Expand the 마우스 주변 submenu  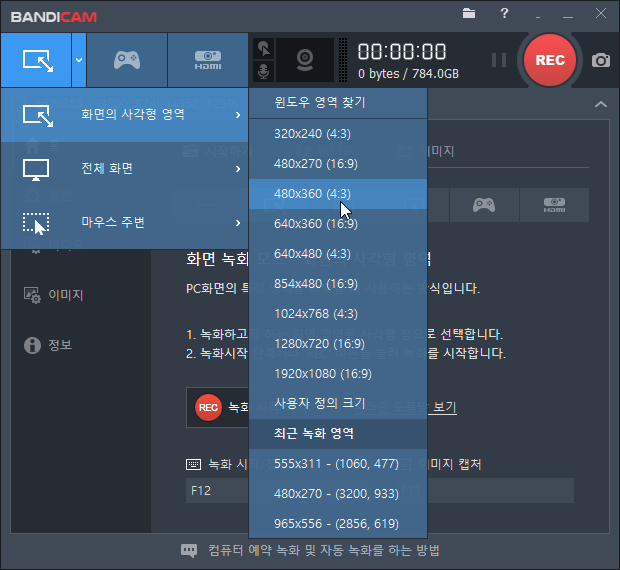tap(125, 223)
